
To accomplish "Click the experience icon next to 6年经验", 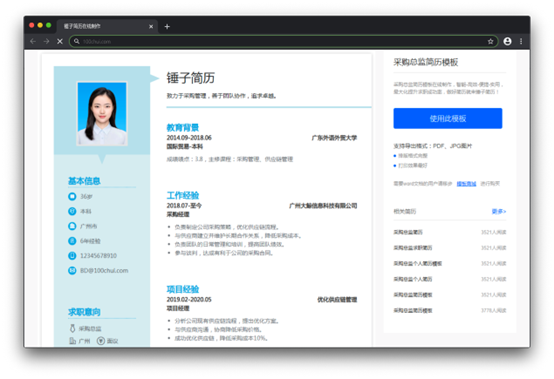I will pos(72,241).
